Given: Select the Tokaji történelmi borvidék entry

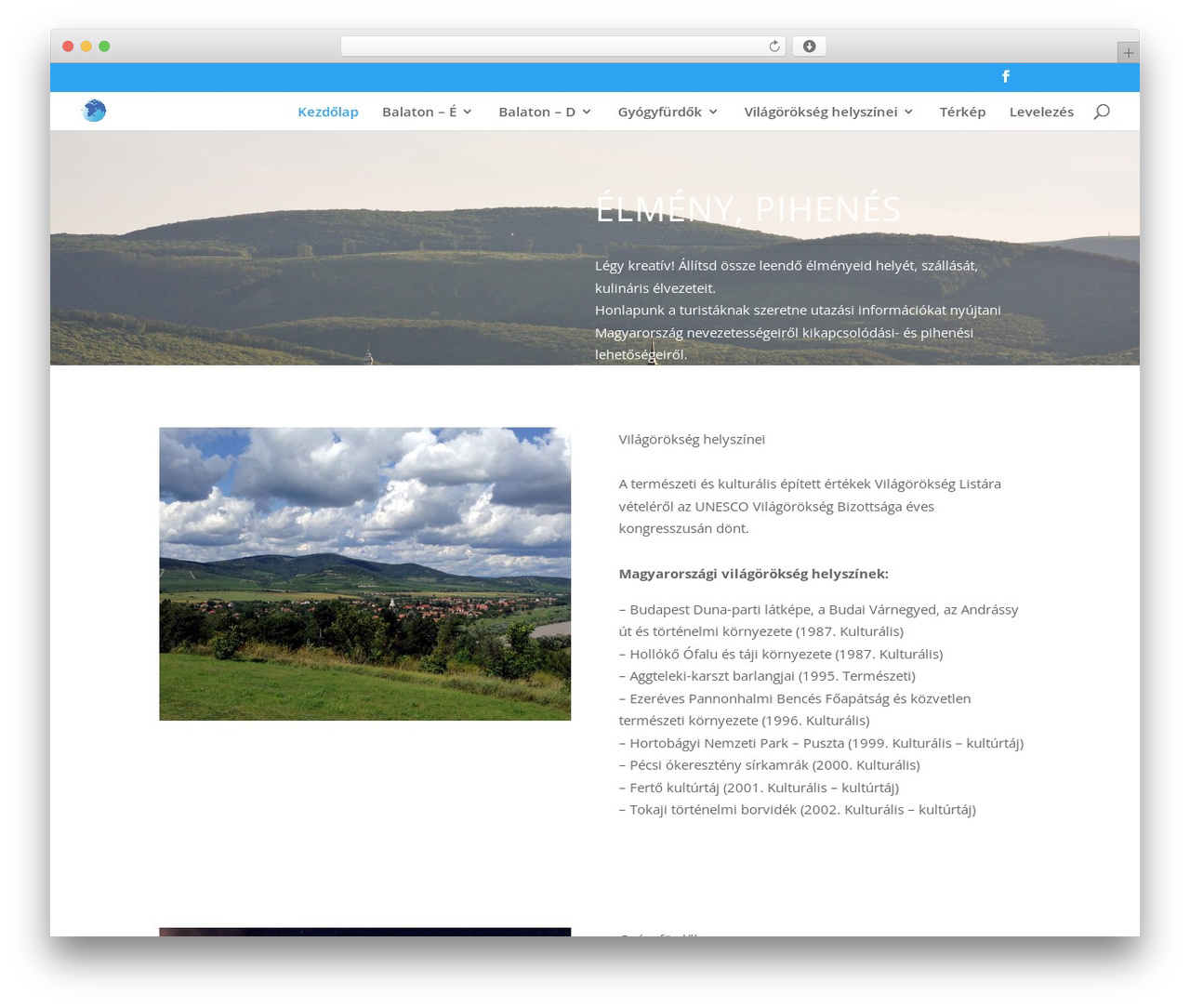Looking at the screenshot, I should pyautogui.click(x=797, y=810).
